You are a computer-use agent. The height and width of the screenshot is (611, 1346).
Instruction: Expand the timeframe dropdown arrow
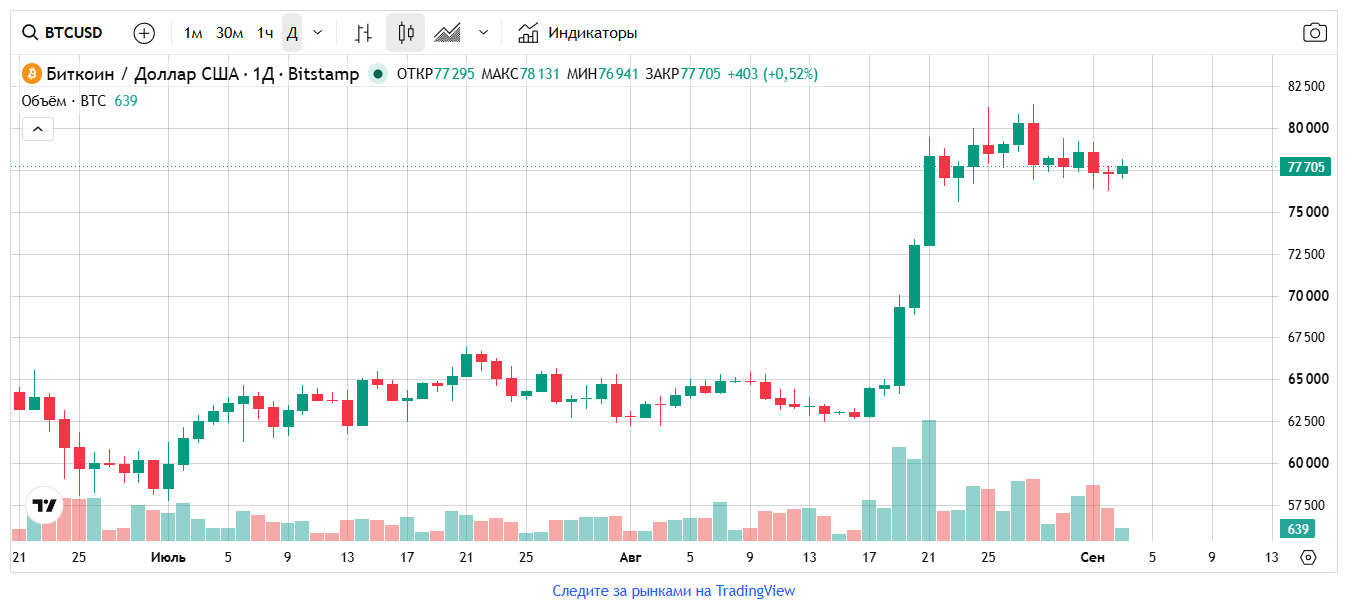[318, 33]
